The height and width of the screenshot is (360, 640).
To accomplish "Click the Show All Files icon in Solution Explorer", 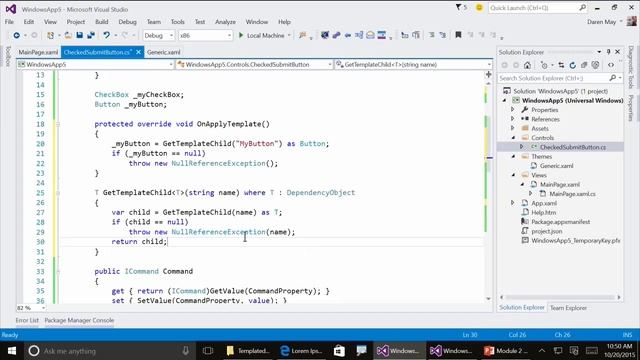I will tap(596, 65).
